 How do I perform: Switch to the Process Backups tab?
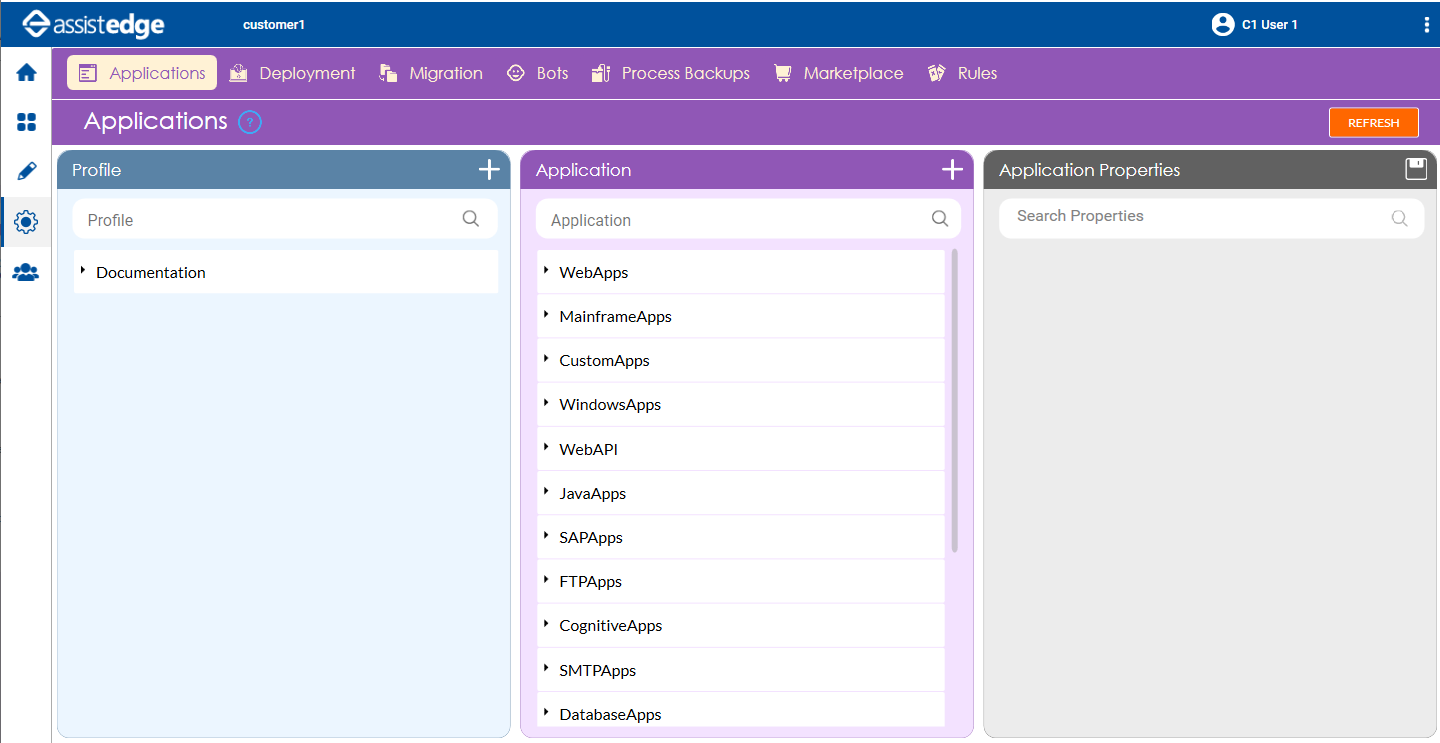(670, 73)
